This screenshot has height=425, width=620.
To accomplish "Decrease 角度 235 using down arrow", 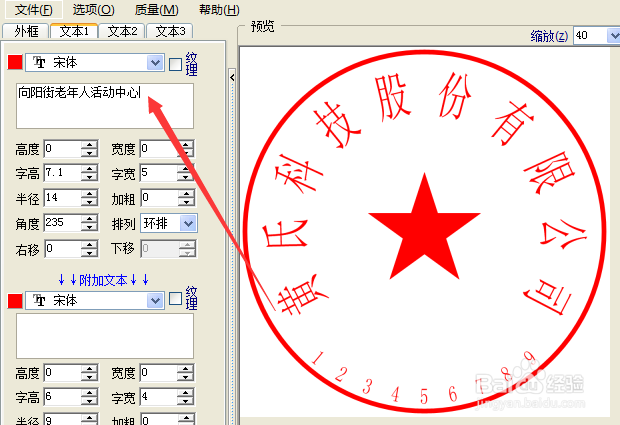I will point(90,228).
